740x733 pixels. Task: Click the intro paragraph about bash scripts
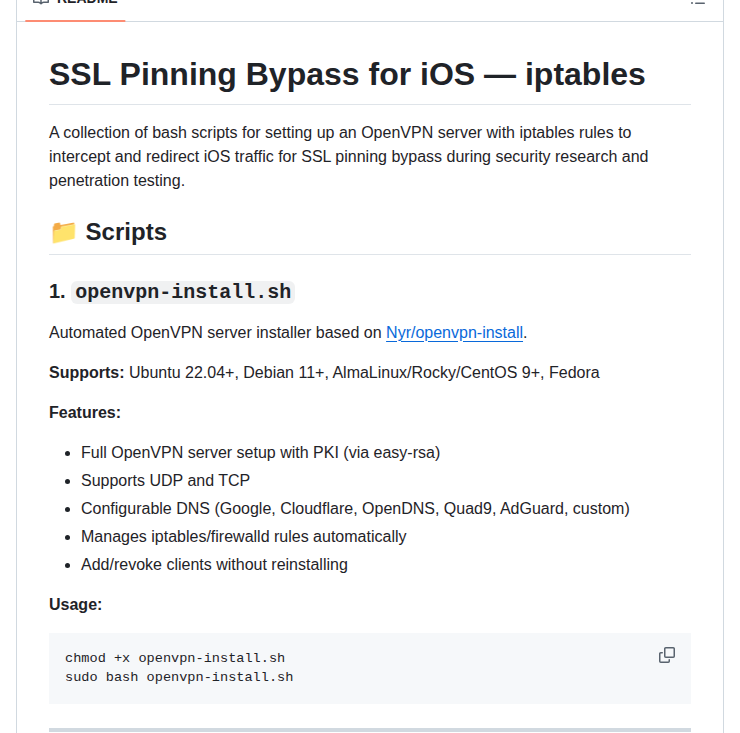(x=348, y=157)
